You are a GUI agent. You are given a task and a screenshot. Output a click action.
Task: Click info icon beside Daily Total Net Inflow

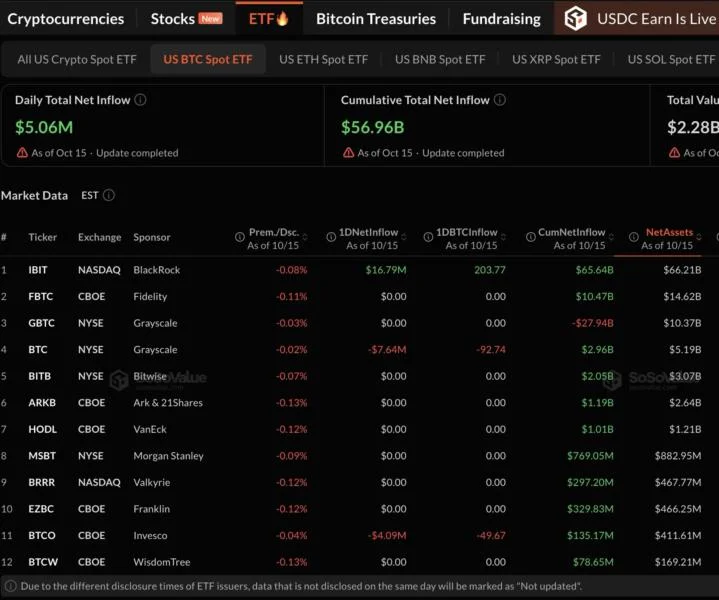140,100
